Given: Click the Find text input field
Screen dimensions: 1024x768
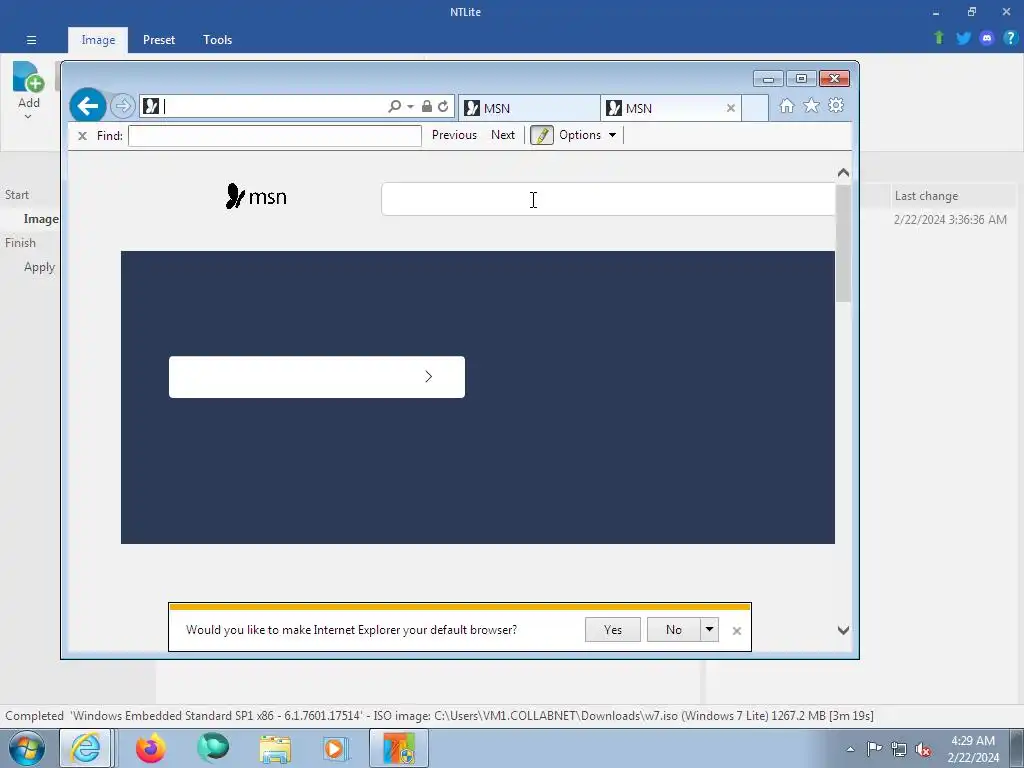Looking at the screenshot, I should [274, 136].
